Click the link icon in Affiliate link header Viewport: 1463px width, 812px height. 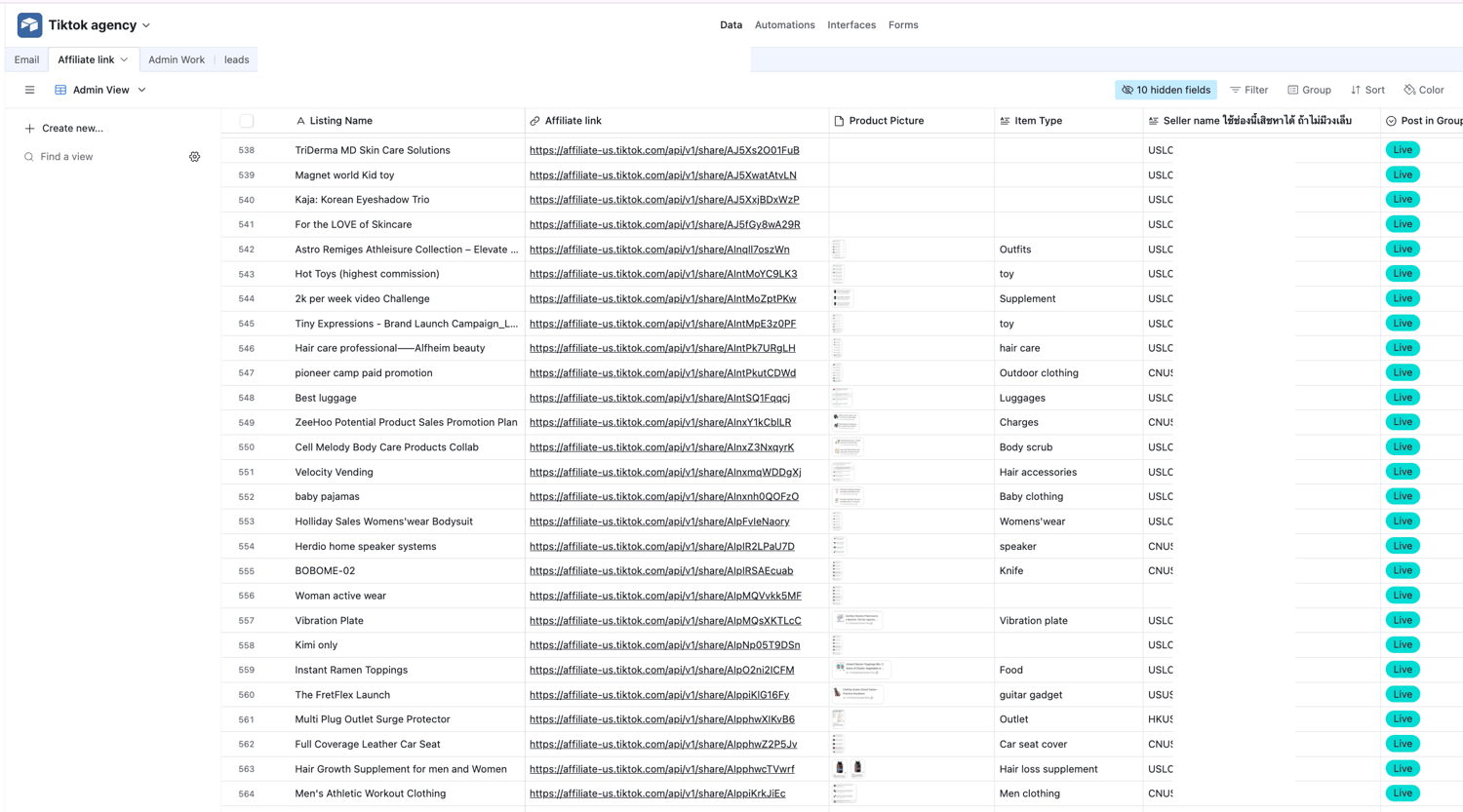[x=534, y=121]
